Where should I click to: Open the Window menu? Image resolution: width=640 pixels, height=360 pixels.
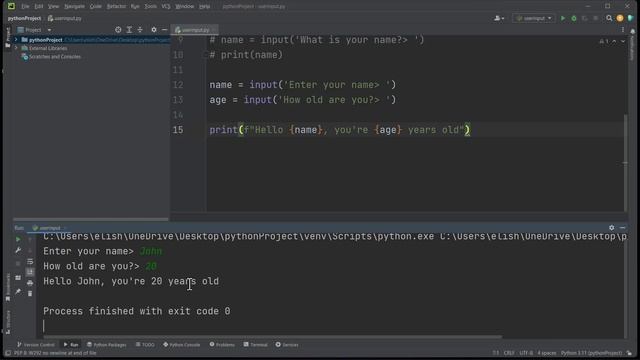pyautogui.click(x=184, y=6)
